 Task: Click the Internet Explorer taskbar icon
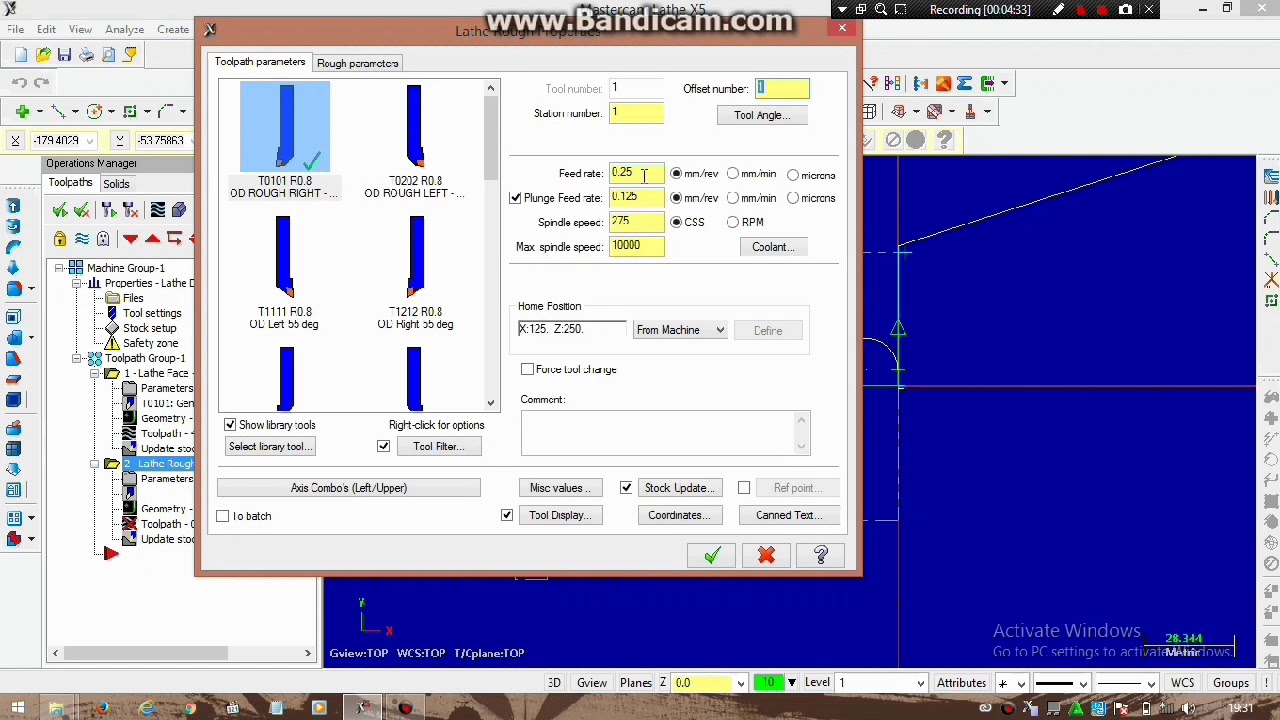146,708
